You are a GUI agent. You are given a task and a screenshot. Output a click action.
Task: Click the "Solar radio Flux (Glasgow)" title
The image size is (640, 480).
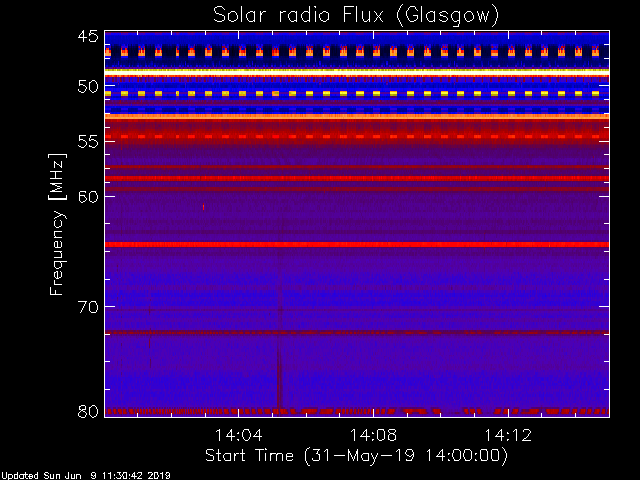tap(356, 15)
